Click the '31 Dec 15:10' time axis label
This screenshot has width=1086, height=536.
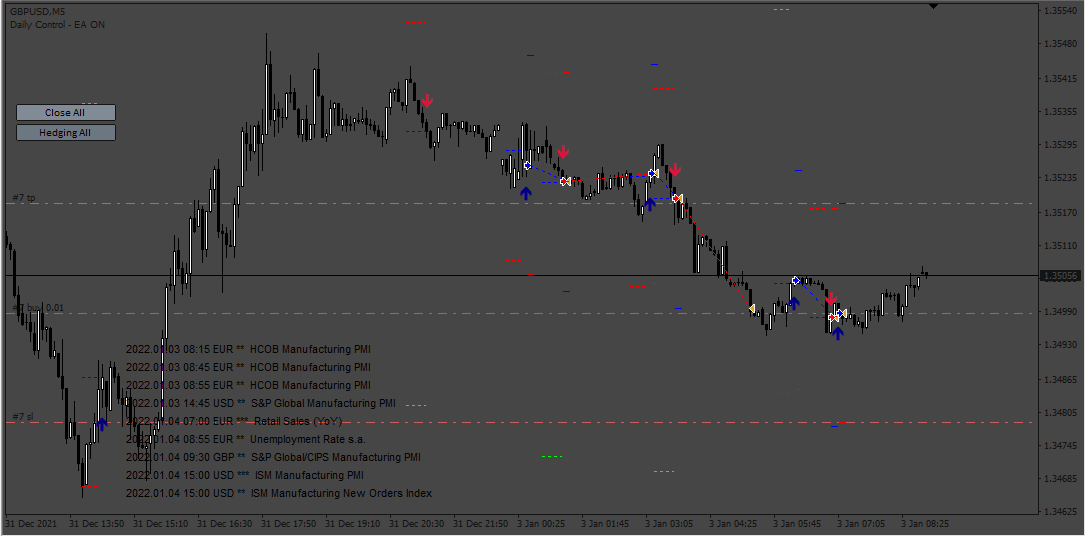point(161,524)
